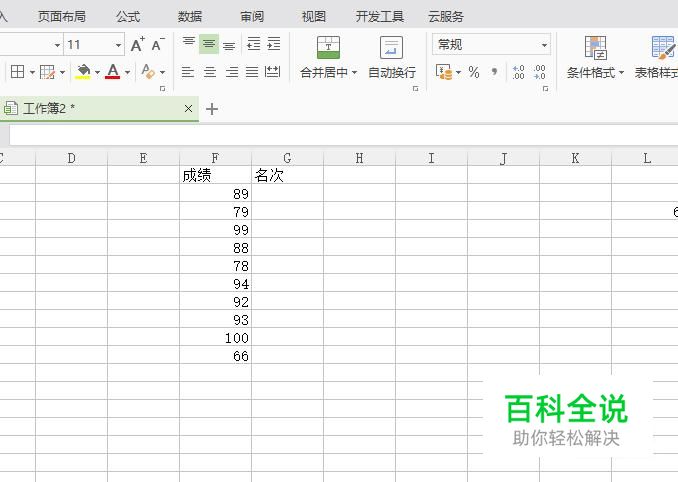Select the cell containing 66

click(215, 355)
